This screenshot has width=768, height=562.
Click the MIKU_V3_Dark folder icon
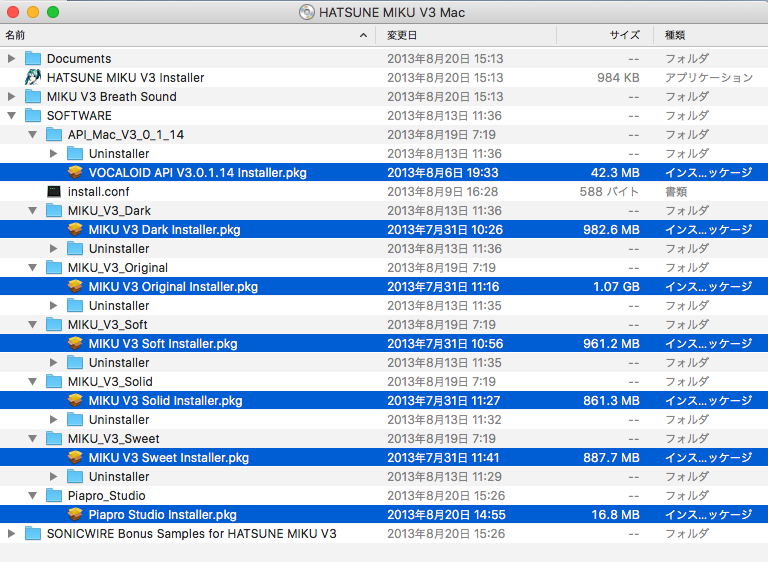click(x=54, y=211)
